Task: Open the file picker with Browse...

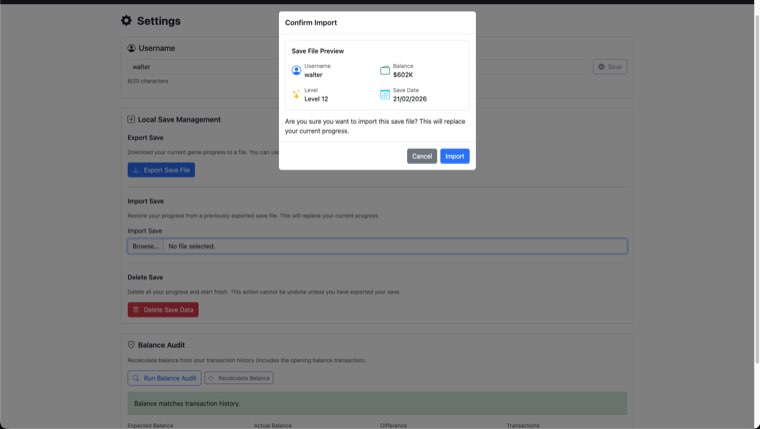Action: (x=145, y=246)
